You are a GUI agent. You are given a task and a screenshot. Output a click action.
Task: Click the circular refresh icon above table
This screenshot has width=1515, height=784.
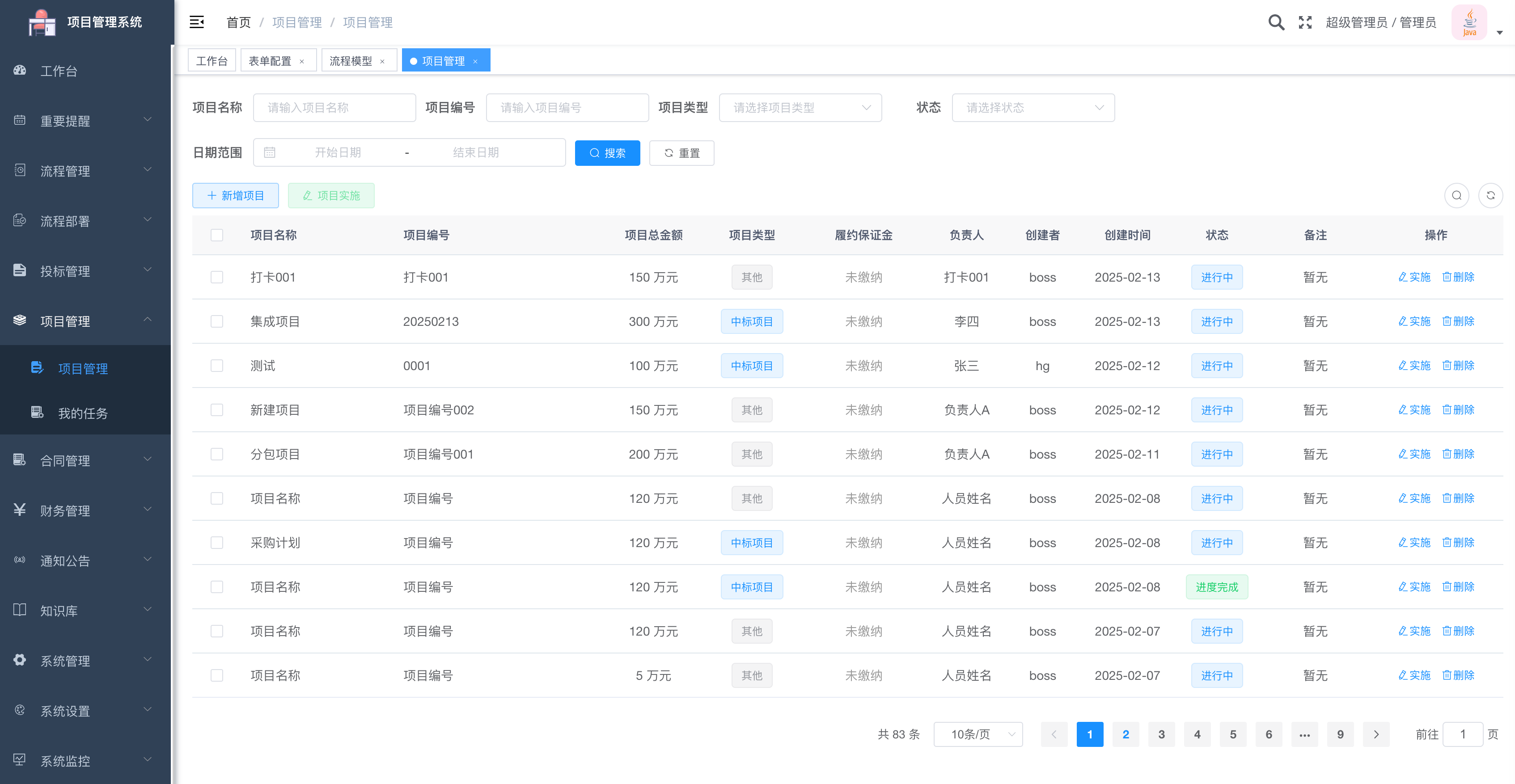tap(1490, 195)
